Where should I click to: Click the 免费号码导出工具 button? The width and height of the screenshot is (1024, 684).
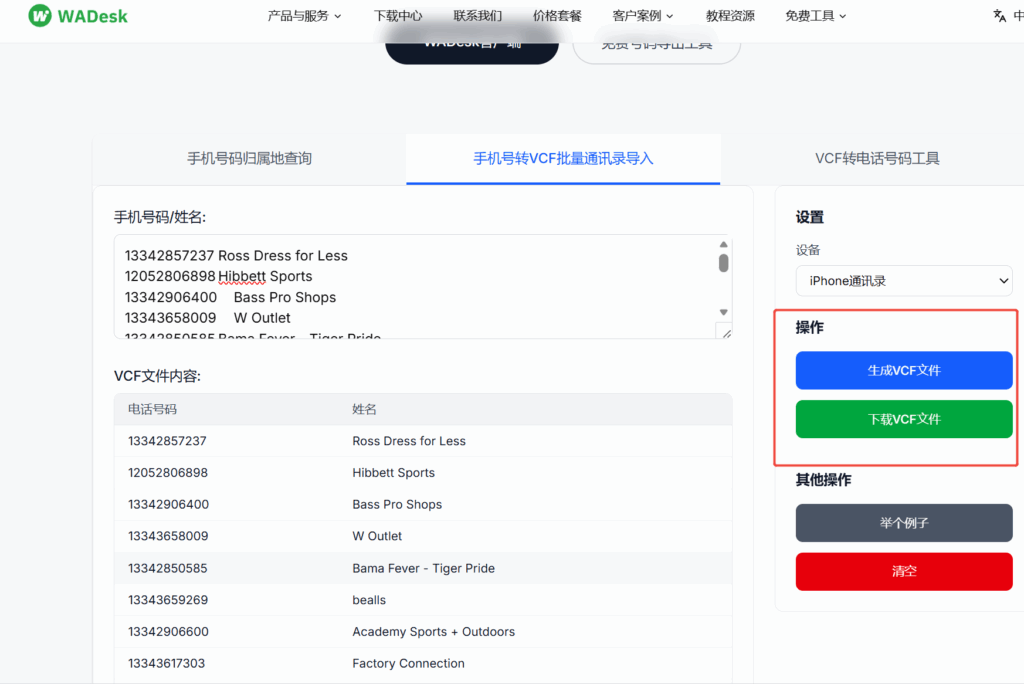click(656, 46)
